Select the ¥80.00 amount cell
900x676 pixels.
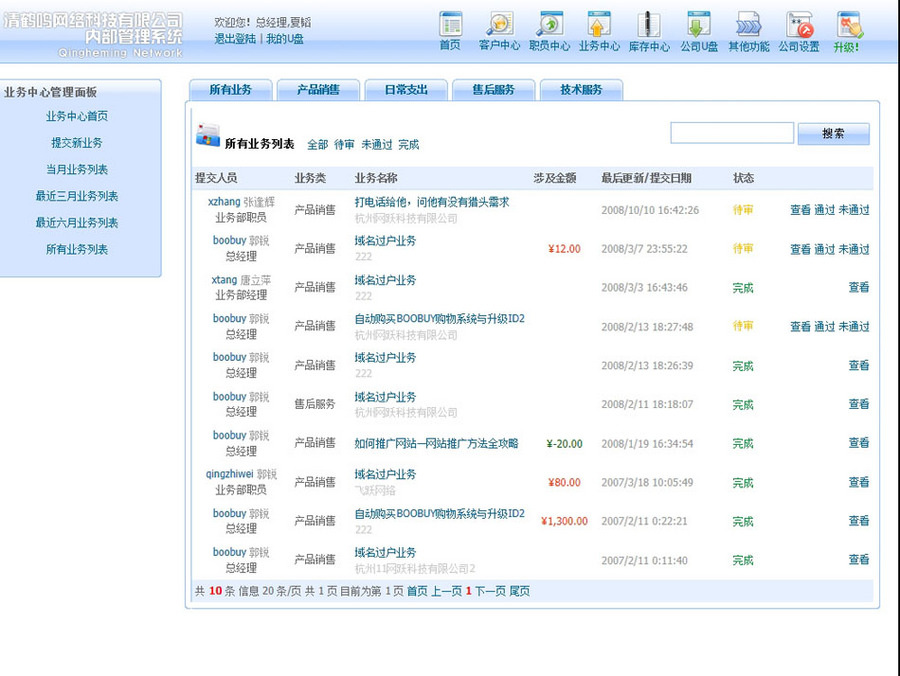click(x=564, y=483)
